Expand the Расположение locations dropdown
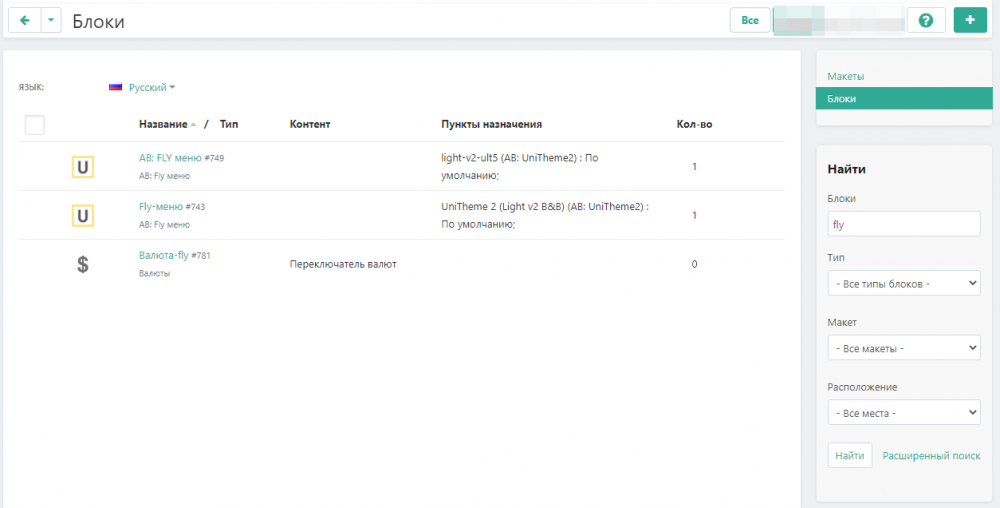Image resolution: width=1000 pixels, height=508 pixels. [x=904, y=412]
